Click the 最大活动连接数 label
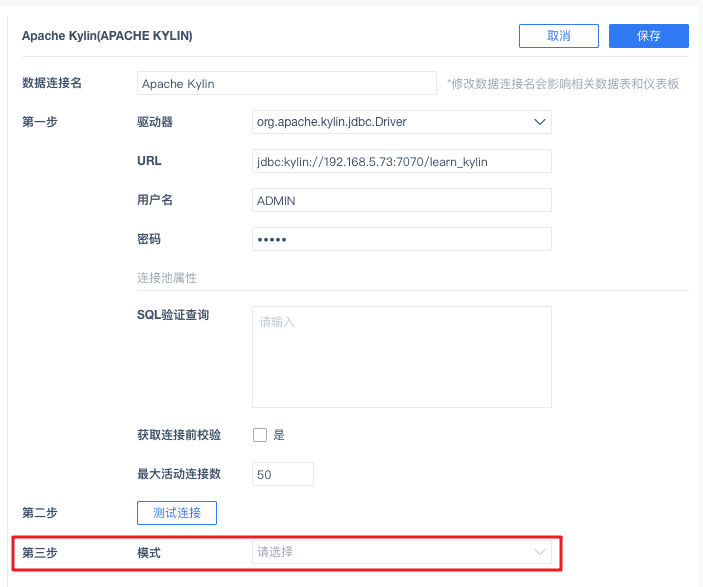 (179, 474)
